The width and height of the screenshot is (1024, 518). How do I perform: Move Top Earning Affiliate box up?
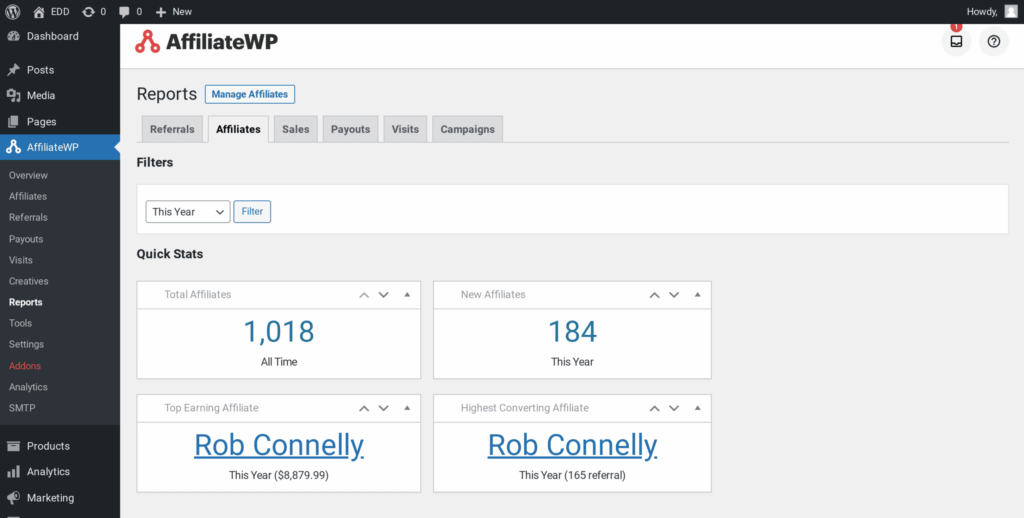click(364, 408)
